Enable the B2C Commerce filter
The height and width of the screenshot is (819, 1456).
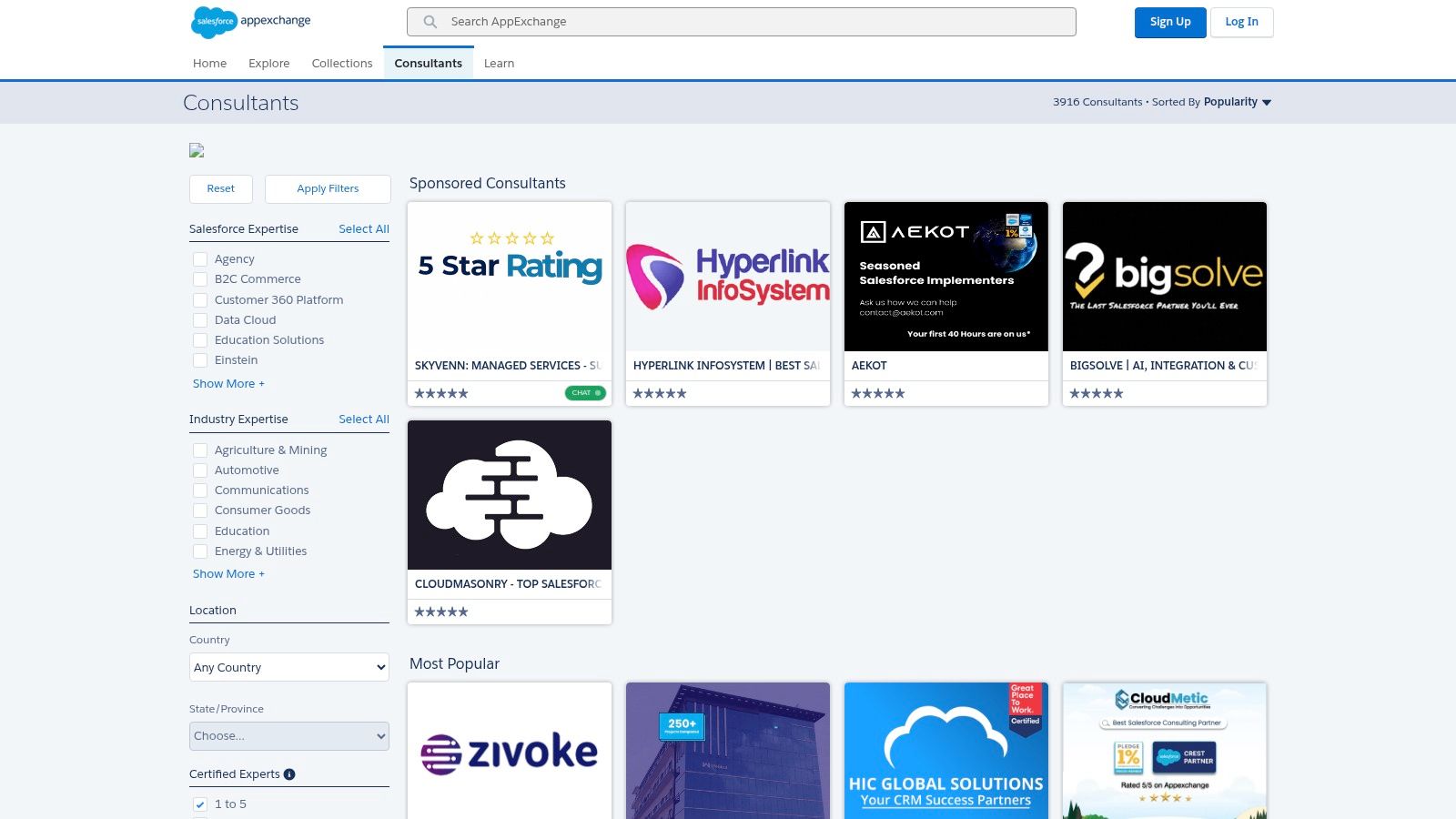(x=200, y=278)
